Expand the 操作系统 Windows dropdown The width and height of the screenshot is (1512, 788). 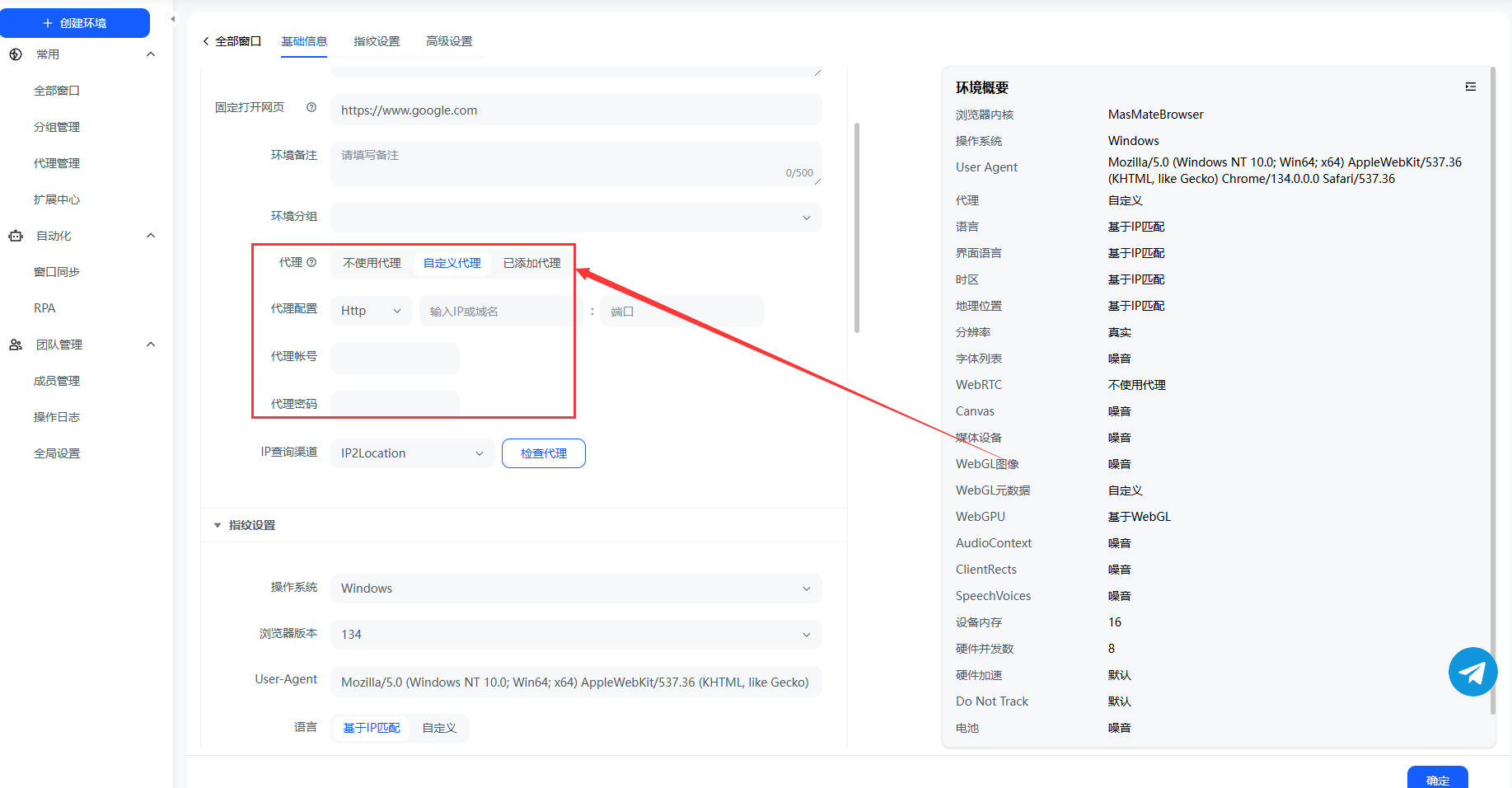pos(576,589)
